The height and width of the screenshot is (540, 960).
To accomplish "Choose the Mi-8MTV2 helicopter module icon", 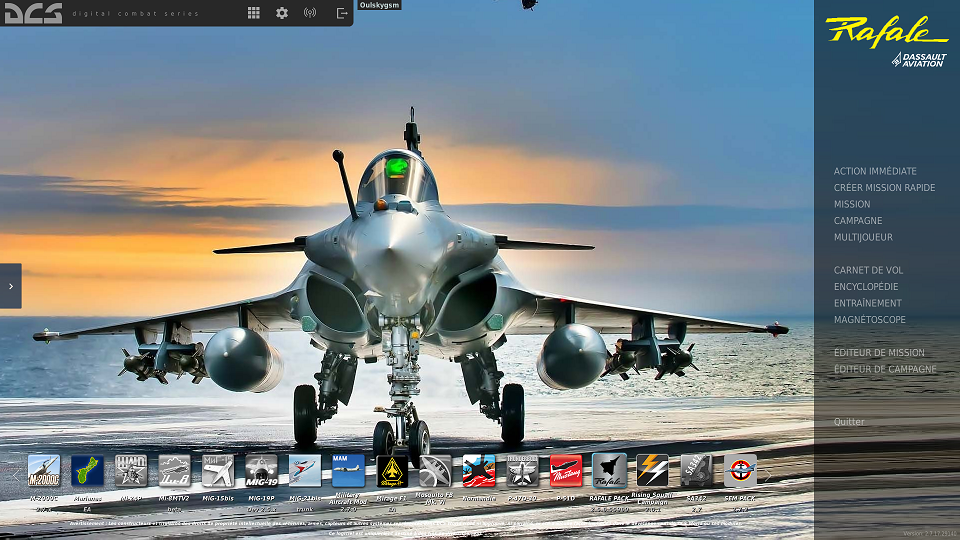I will (174, 471).
